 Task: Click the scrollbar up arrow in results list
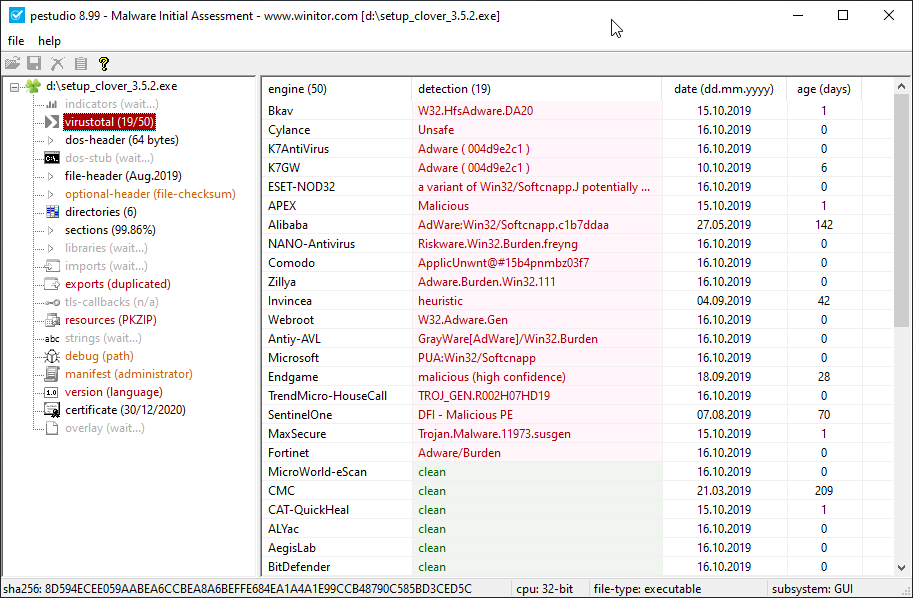click(x=901, y=86)
